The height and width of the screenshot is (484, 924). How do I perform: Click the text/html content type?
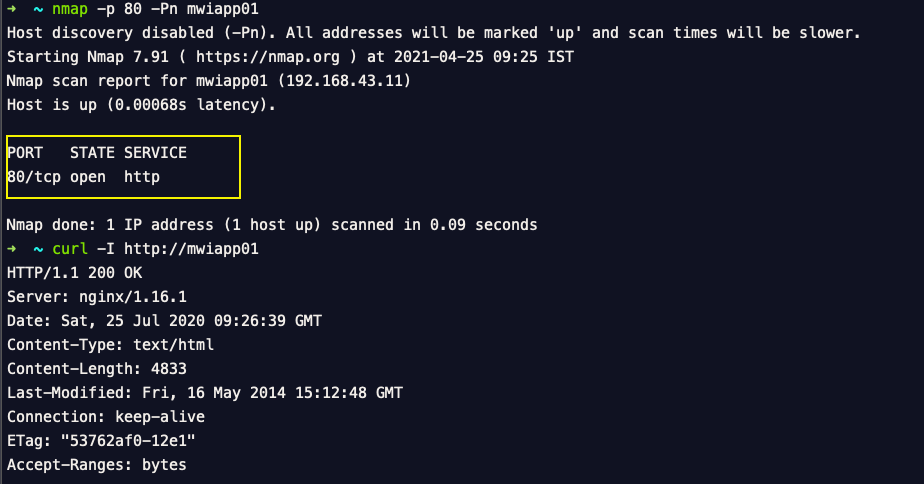pos(173,344)
